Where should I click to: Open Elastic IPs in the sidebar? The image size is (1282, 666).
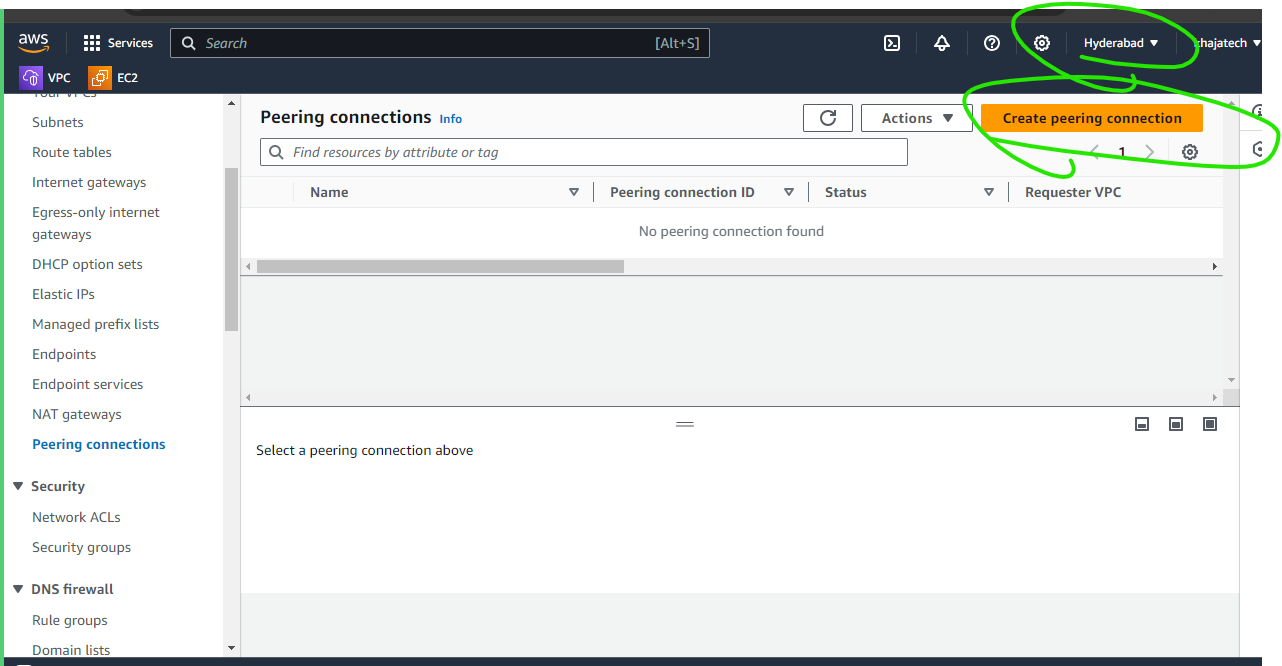(64, 294)
